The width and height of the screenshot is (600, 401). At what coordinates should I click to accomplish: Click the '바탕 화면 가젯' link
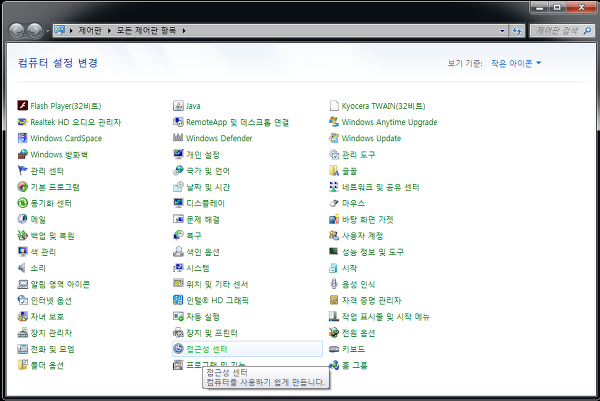tap(368, 219)
